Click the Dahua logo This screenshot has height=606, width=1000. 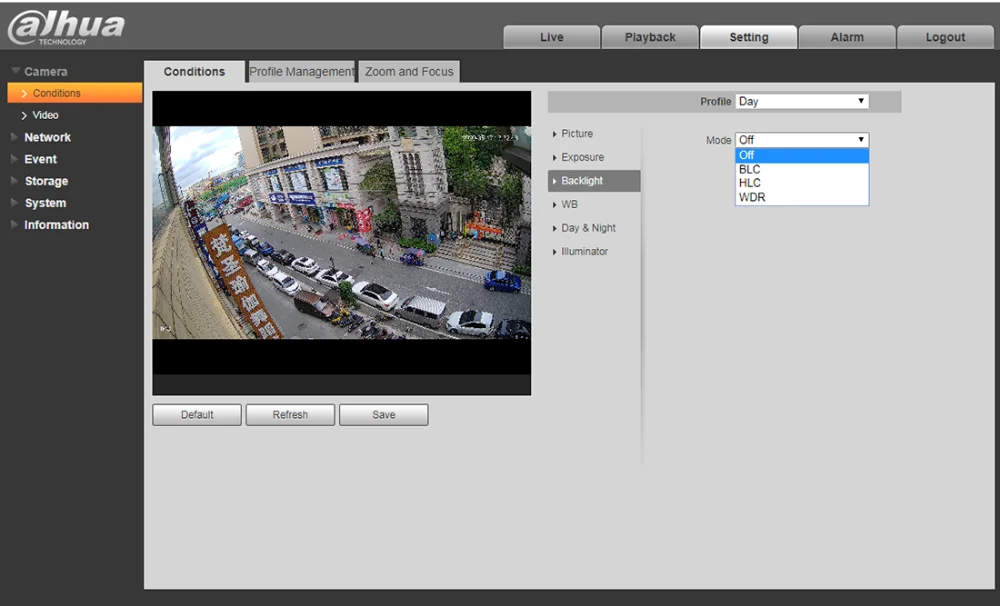[66, 27]
